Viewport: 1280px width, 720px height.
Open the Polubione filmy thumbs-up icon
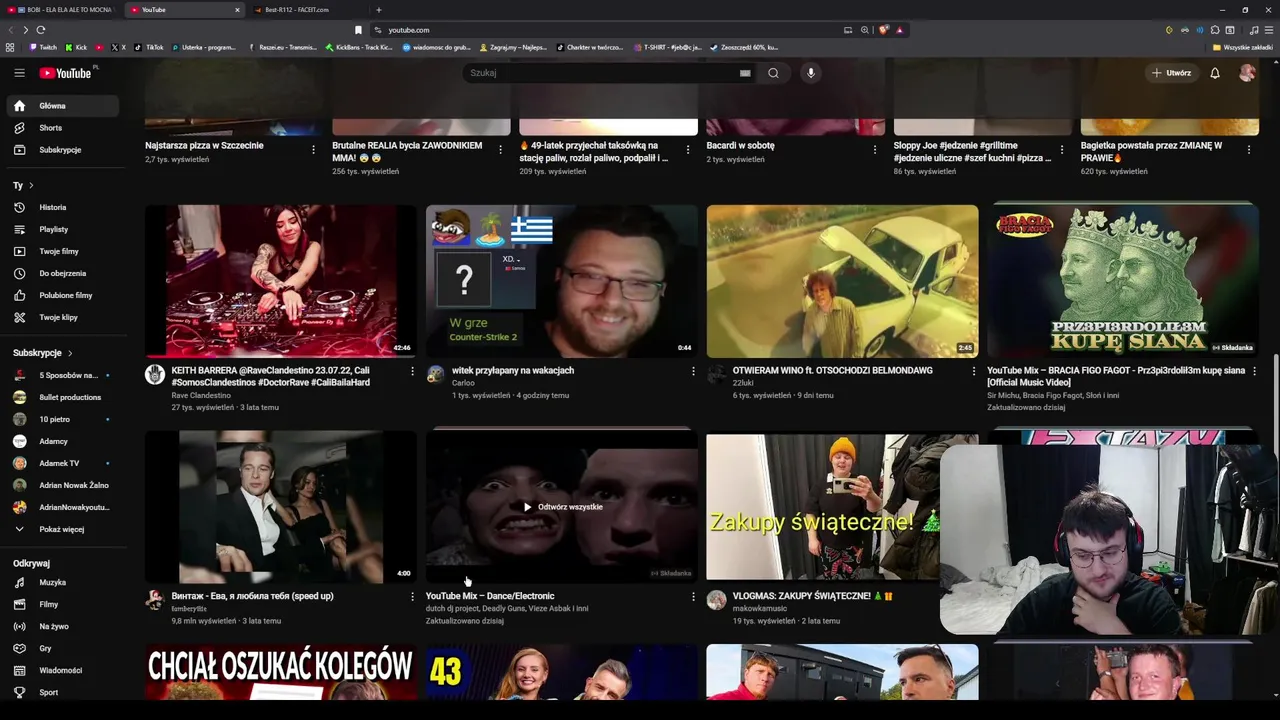point(19,296)
